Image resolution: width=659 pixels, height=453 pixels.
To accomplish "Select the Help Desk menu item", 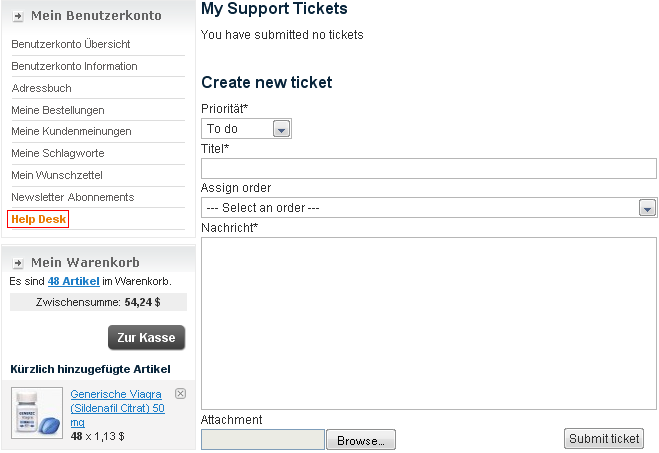I will 38,219.
